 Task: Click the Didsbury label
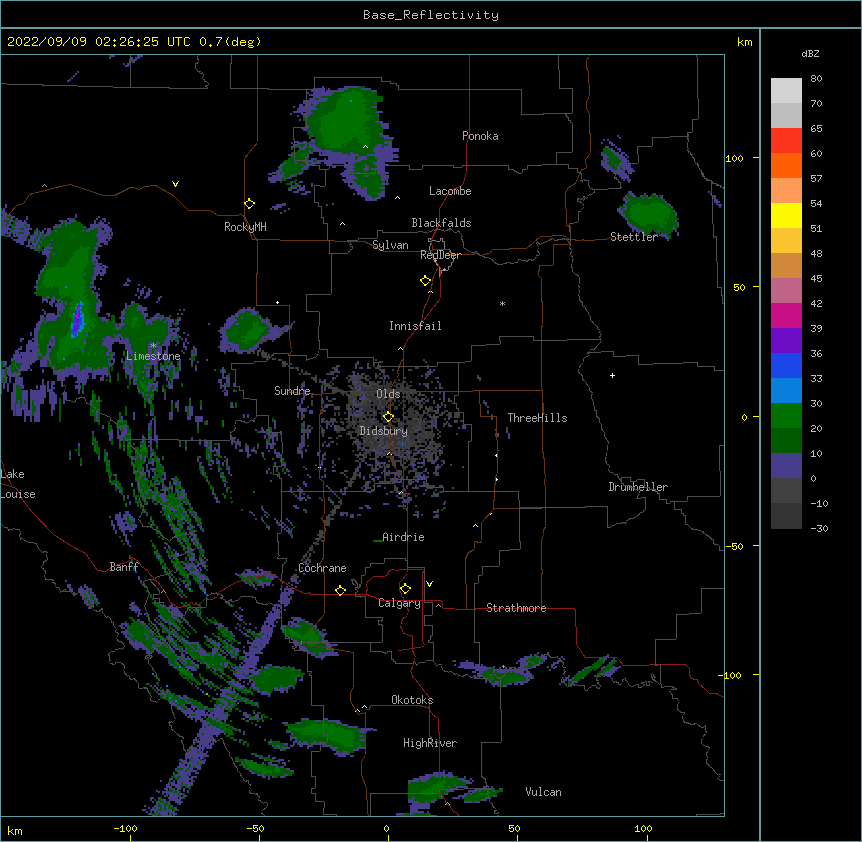tap(384, 431)
